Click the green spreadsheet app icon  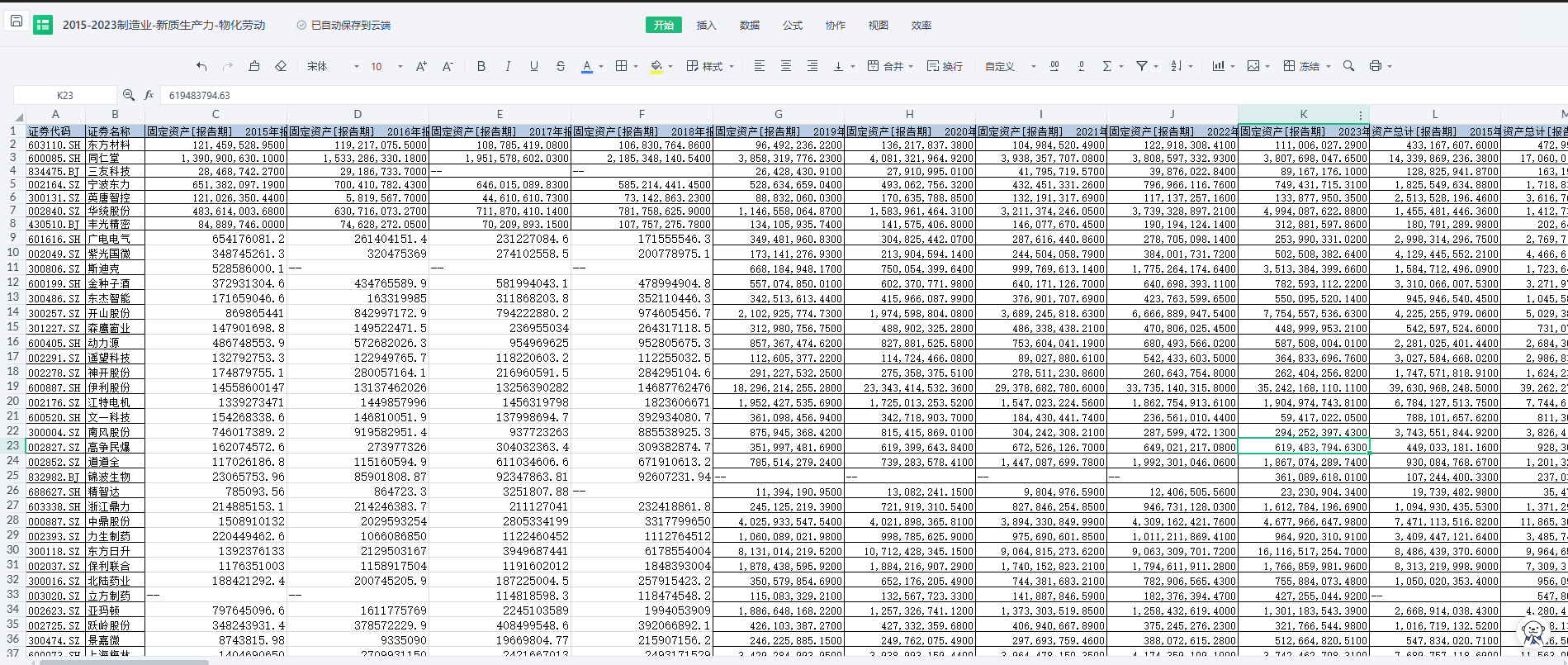click(43, 25)
